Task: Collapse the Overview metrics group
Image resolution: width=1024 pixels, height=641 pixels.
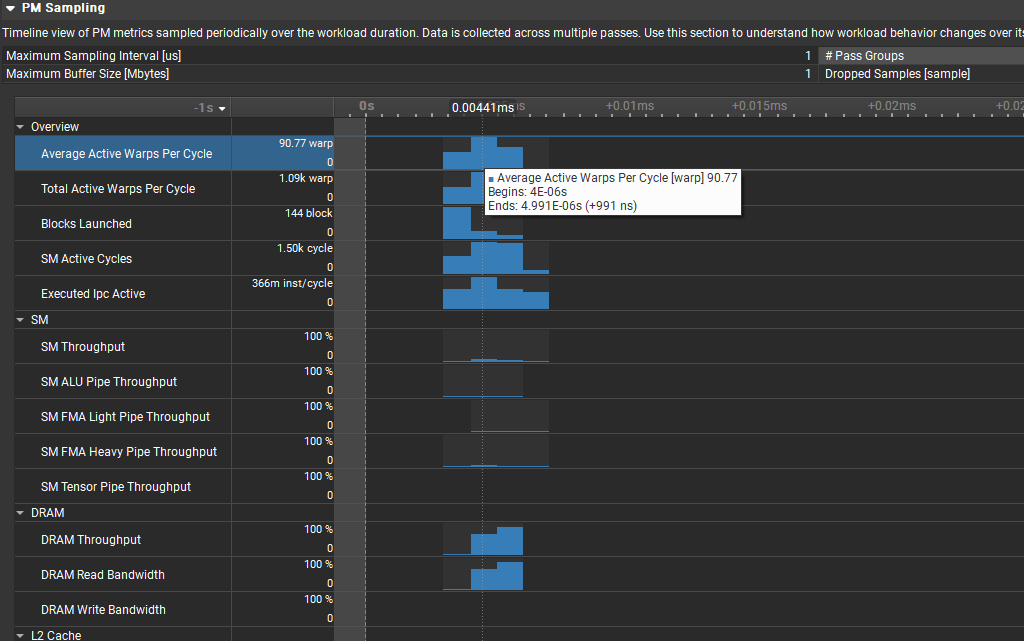Action: (x=20, y=127)
